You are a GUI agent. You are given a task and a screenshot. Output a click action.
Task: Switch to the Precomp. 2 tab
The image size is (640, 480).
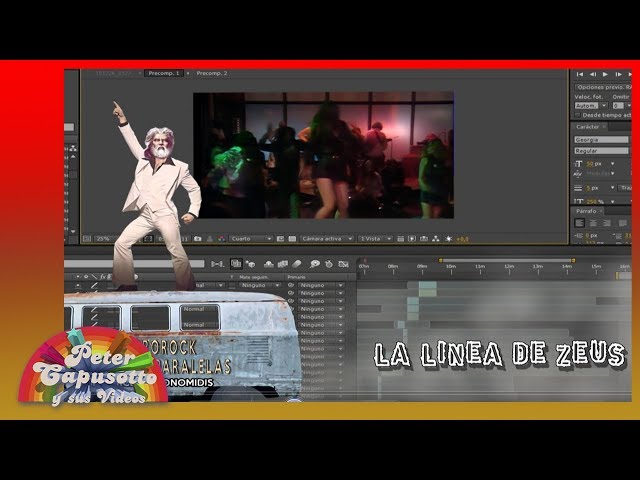(212, 73)
